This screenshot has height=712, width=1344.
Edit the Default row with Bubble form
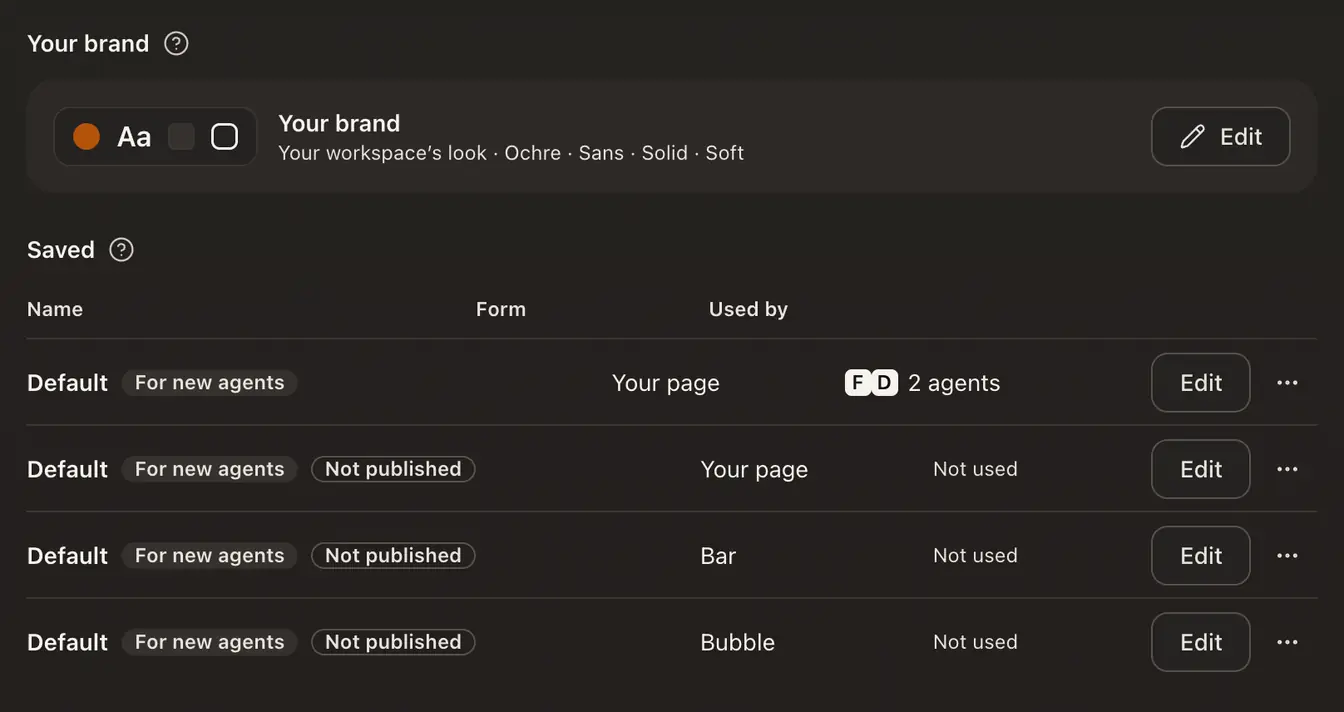[x=1201, y=642]
